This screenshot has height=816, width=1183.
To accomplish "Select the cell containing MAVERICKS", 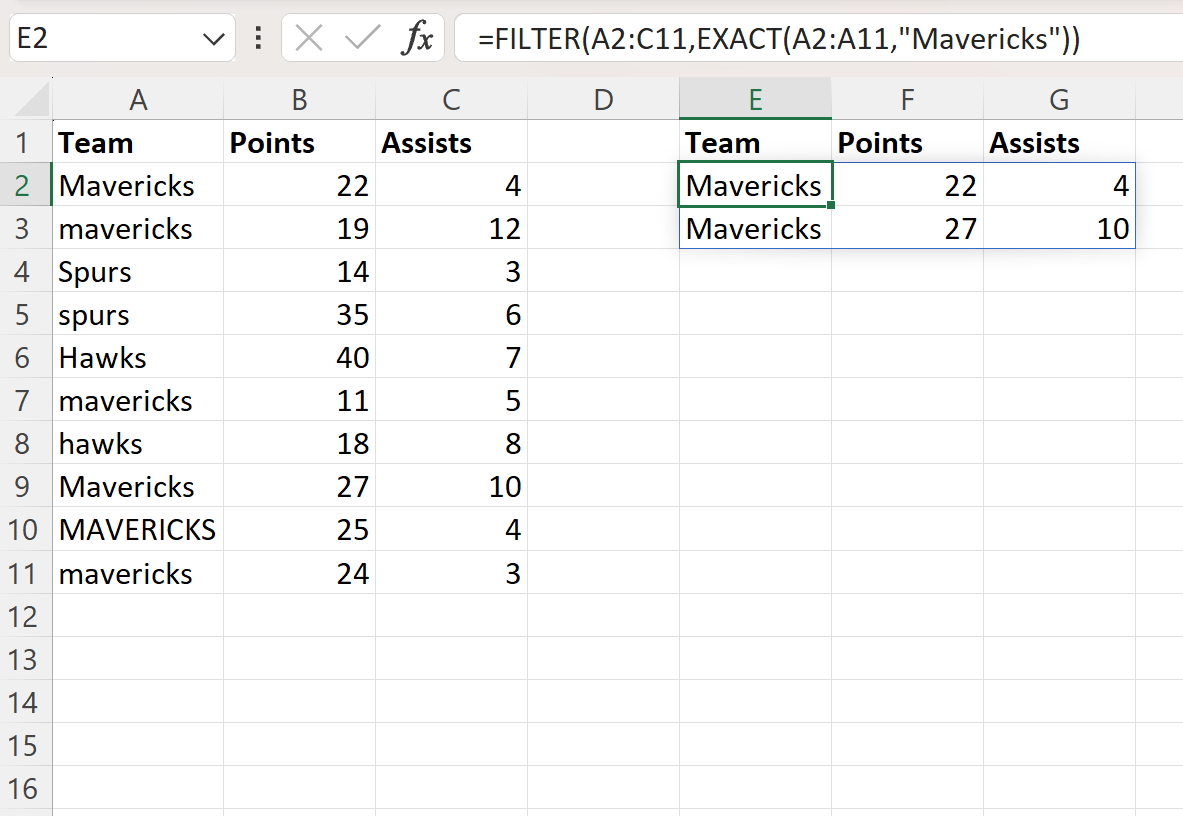I will (138, 530).
